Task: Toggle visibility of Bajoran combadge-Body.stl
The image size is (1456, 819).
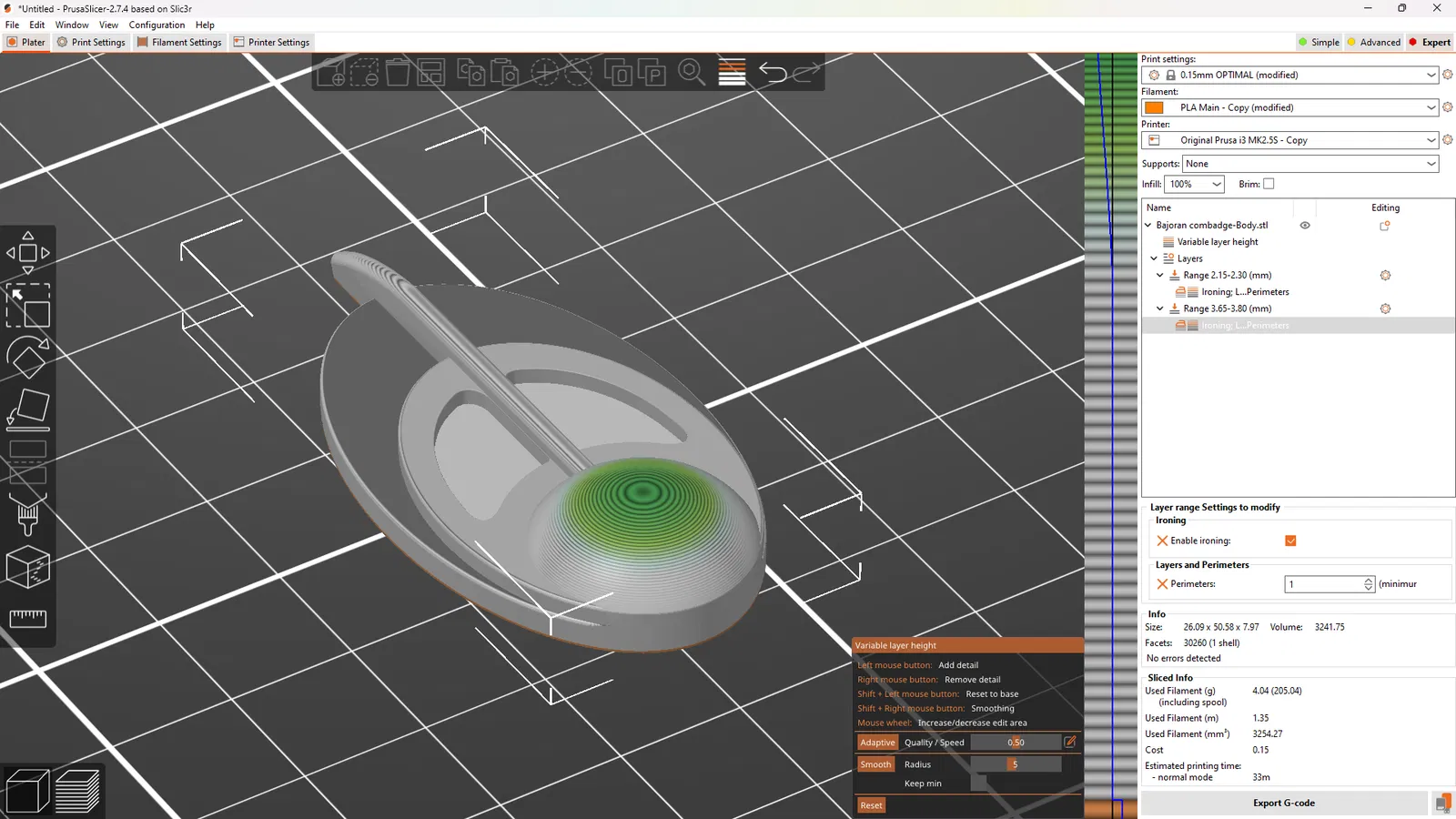Action: click(1305, 226)
